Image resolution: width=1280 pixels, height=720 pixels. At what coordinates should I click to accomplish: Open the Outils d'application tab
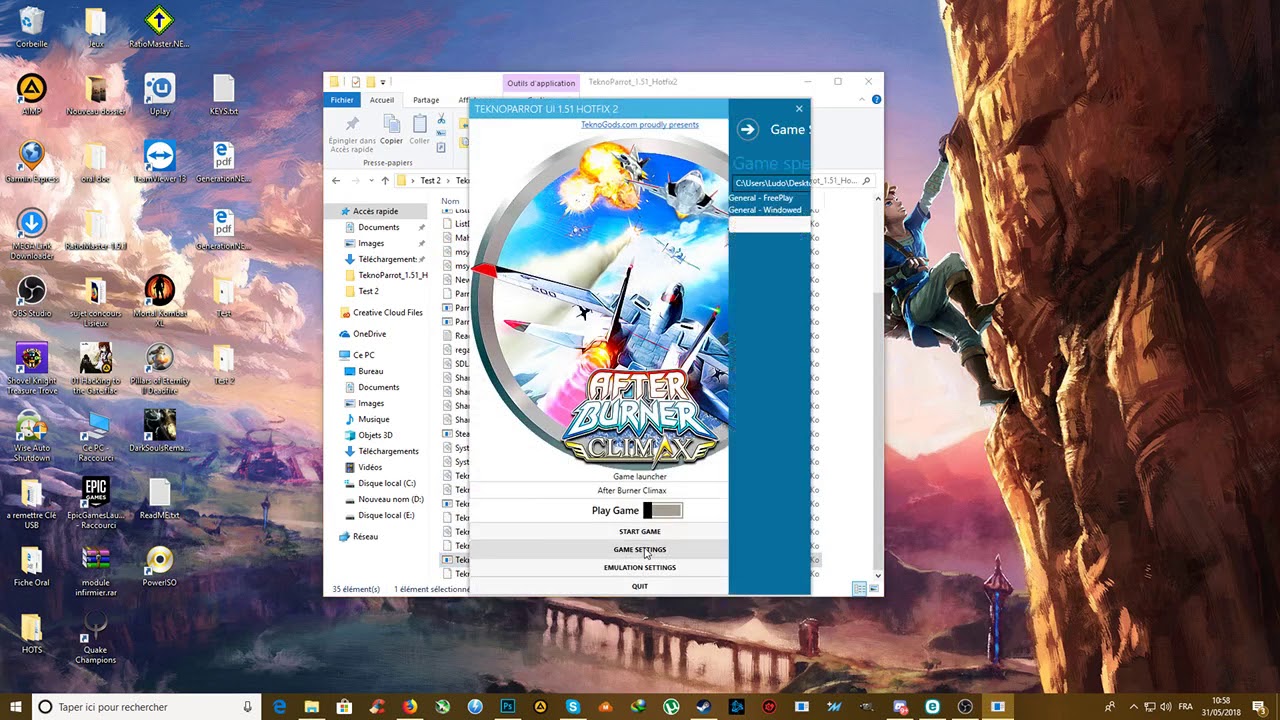tap(541, 83)
